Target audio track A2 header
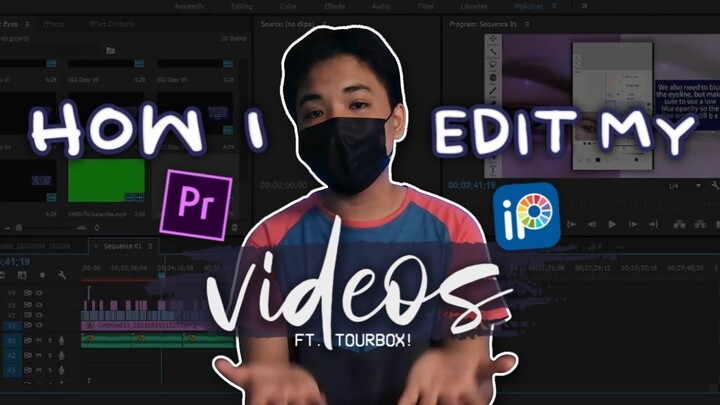The height and width of the screenshot is (405, 720). [11, 355]
